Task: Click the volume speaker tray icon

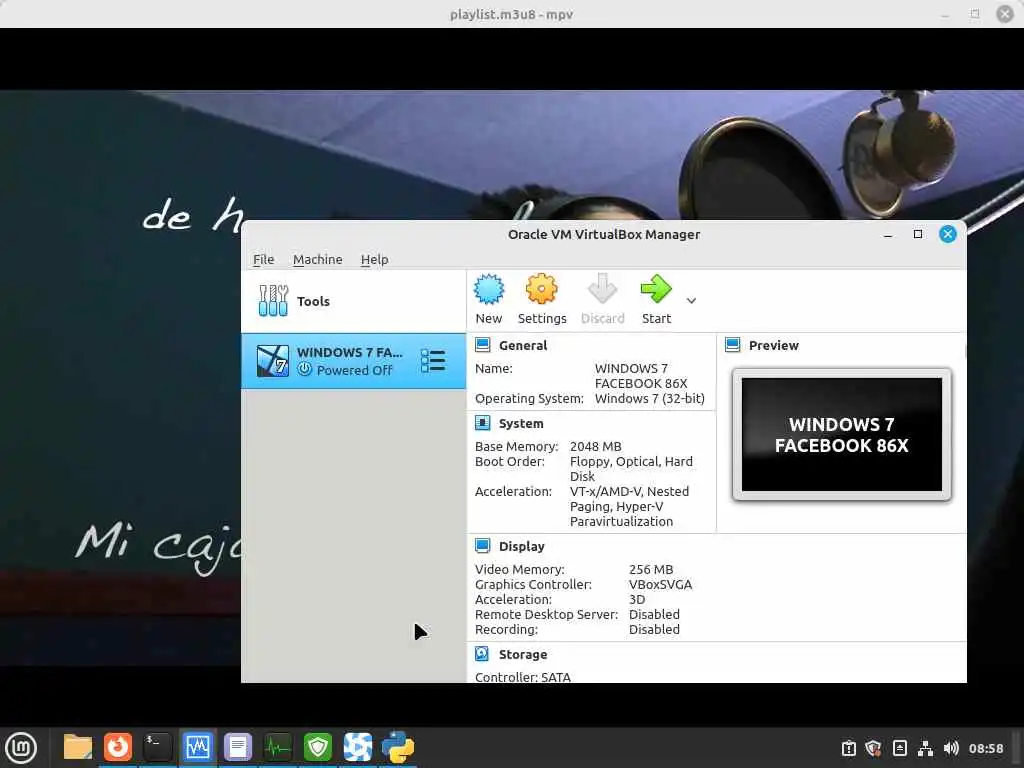Action: pyautogui.click(x=951, y=748)
